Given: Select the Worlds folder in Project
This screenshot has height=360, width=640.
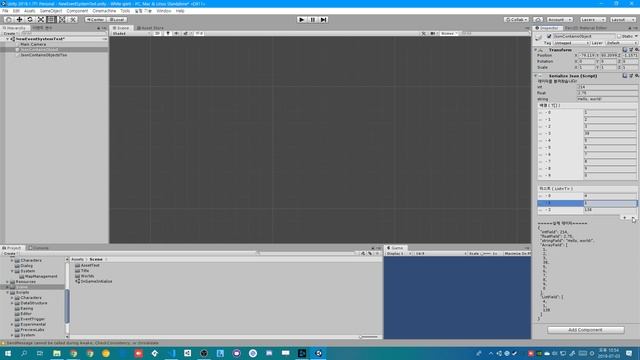Looking at the screenshot, I should (x=87, y=276).
